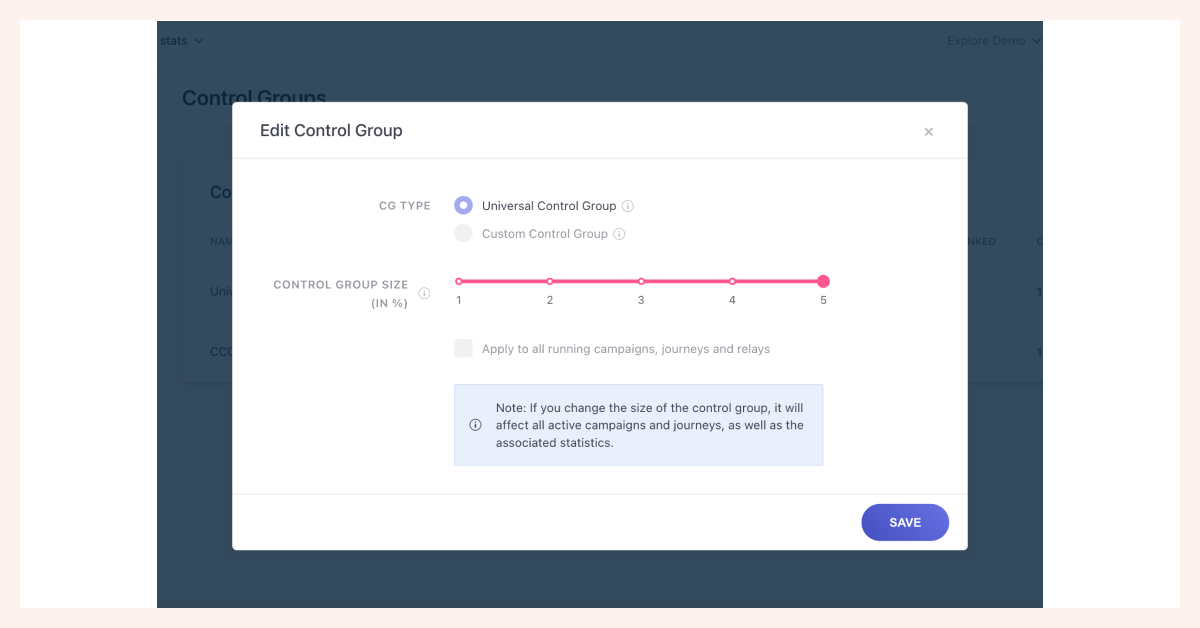The width and height of the screenshot is (1200, 628).
Task: Click the note about changing control group size
Action: tap(649, 425)
